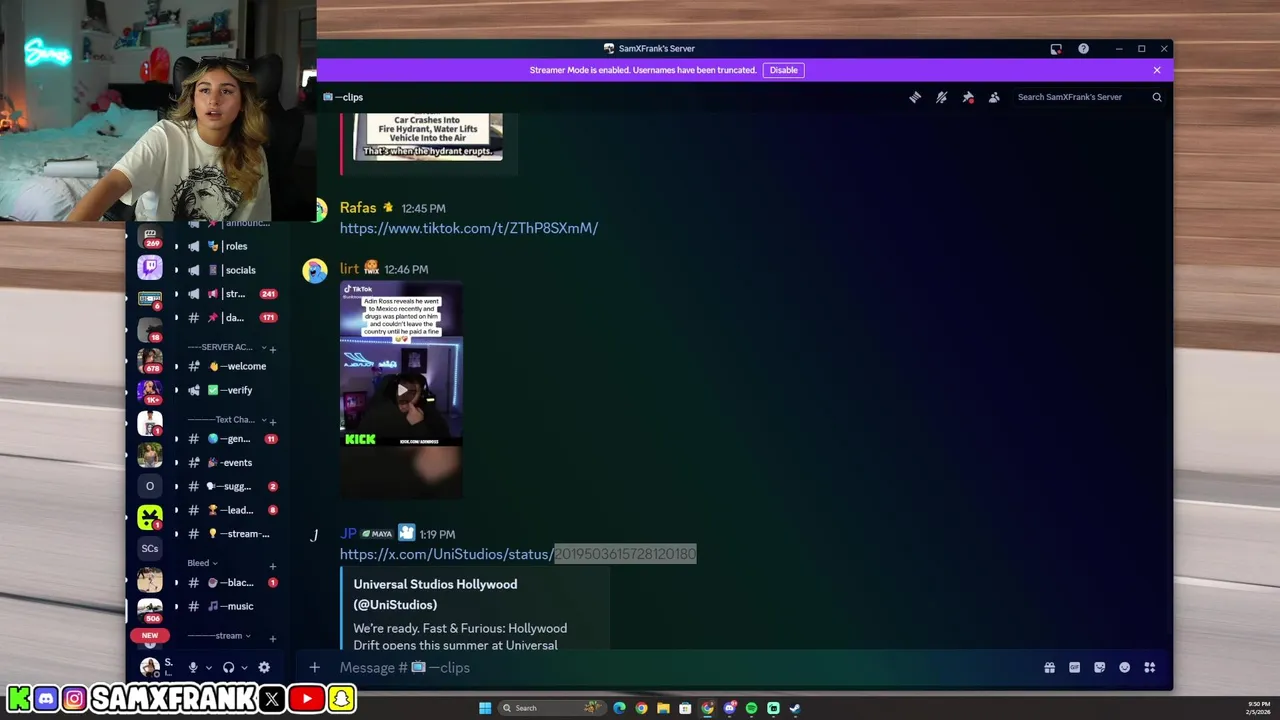This screenshot has width=1280, height=720.
Task: Open the Threads icon in channel header
Action: (x=915, y=97)
